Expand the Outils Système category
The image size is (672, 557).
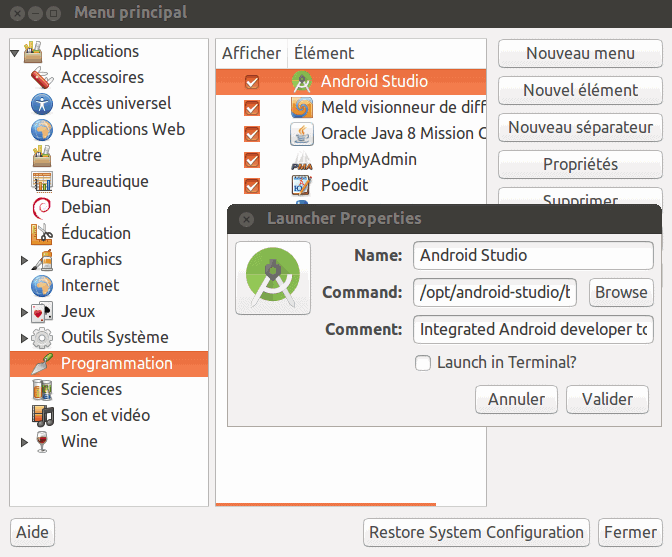click(x=24, y=338)
